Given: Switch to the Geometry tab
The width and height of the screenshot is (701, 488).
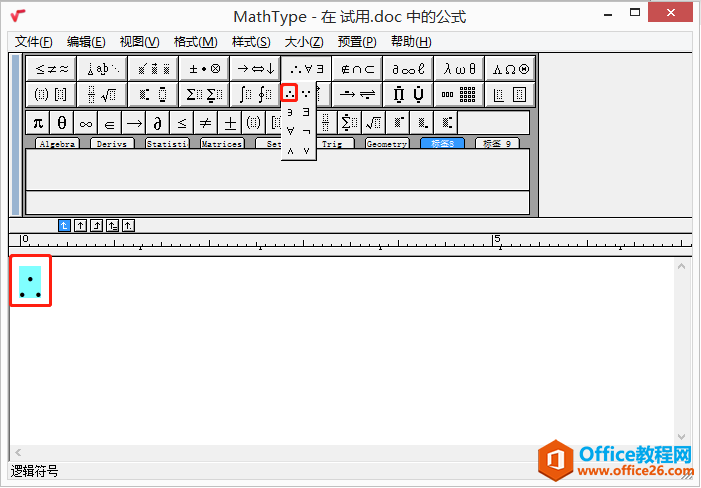Looking at the screenshot, I should (x=386, y=144).
